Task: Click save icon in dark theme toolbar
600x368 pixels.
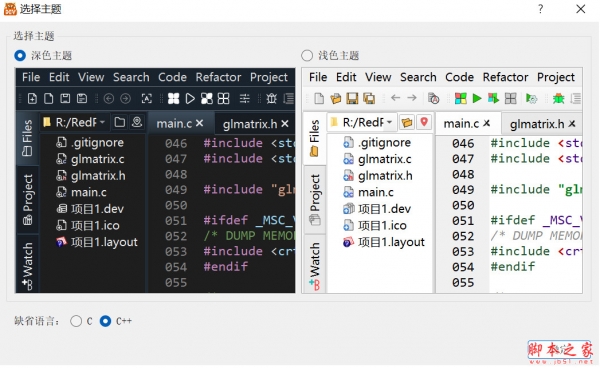Action: pos(65,99)
